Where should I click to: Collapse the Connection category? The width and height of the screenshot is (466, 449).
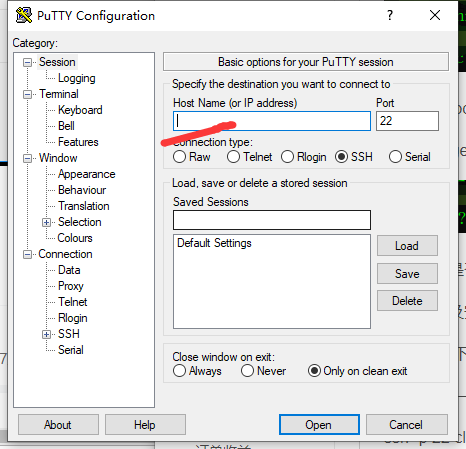[27, 255]
